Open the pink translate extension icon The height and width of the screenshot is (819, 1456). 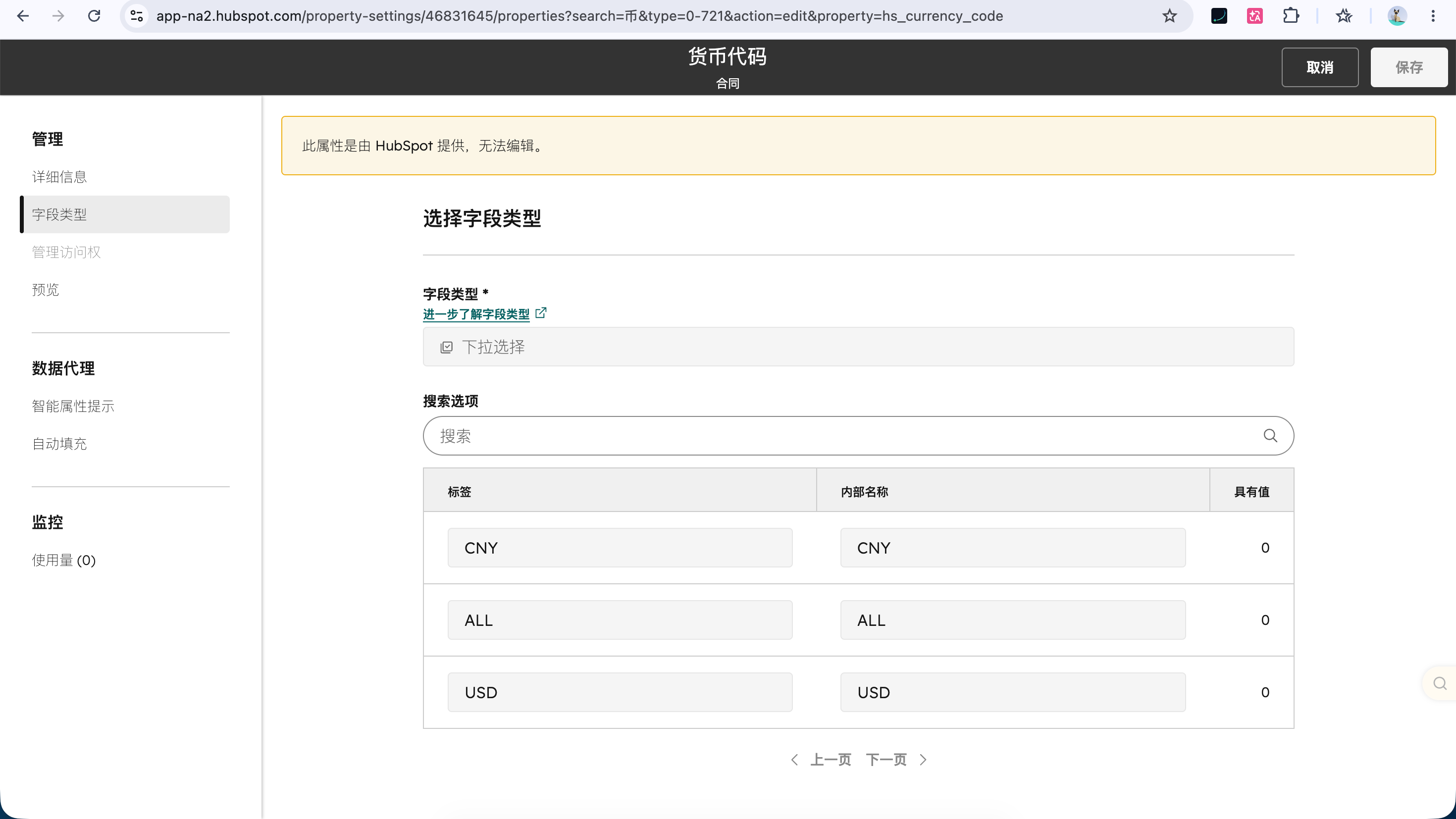click(x=1255, y=16)
